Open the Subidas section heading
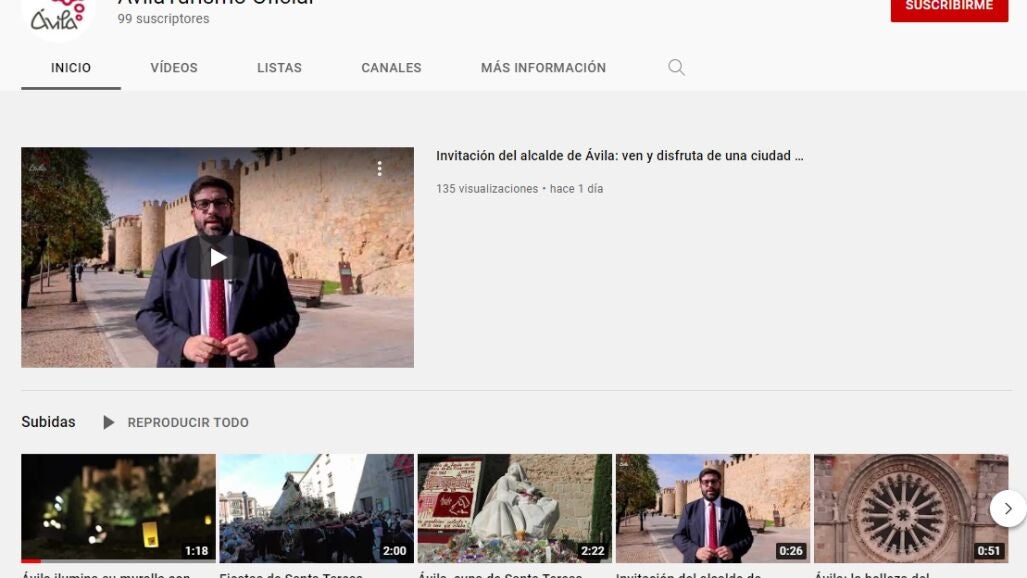 [x=48, y=422]
